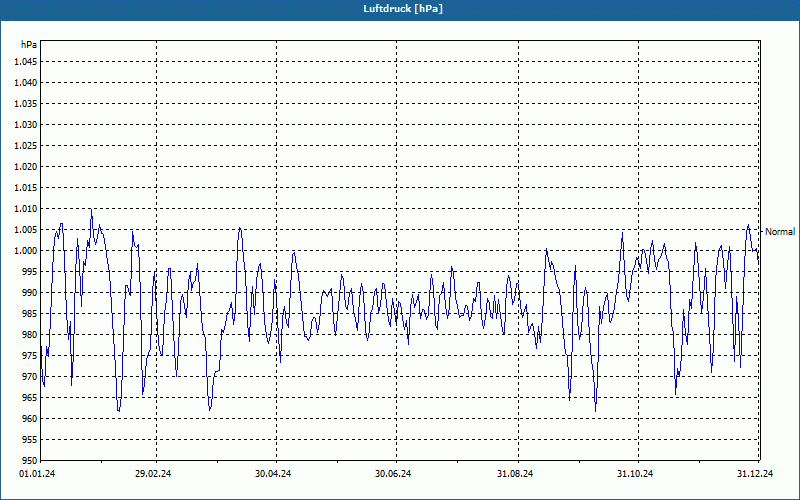Click the 'Normal' pressure marker label

[x=780, y=232]
